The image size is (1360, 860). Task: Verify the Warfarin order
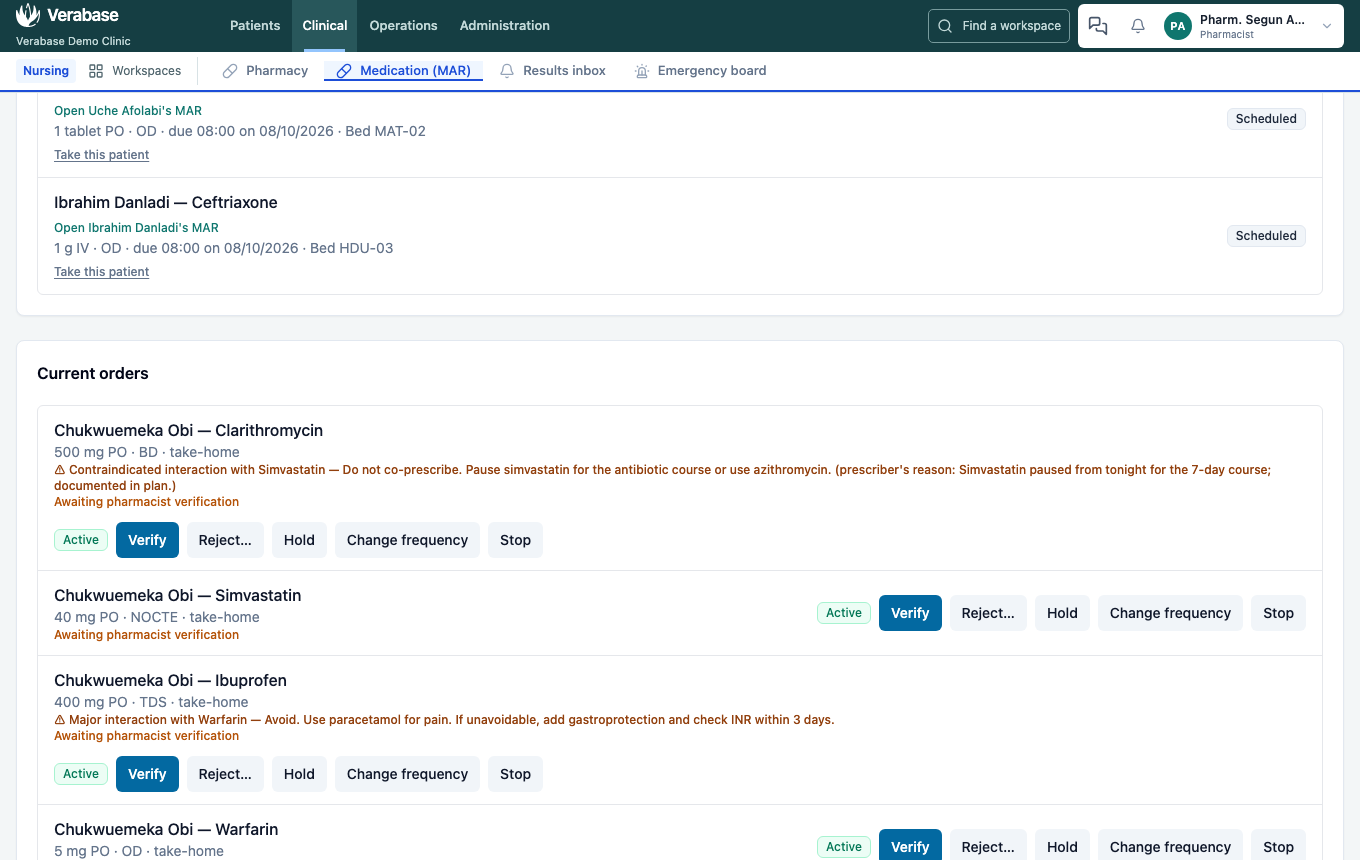click(x=910, y=846)
